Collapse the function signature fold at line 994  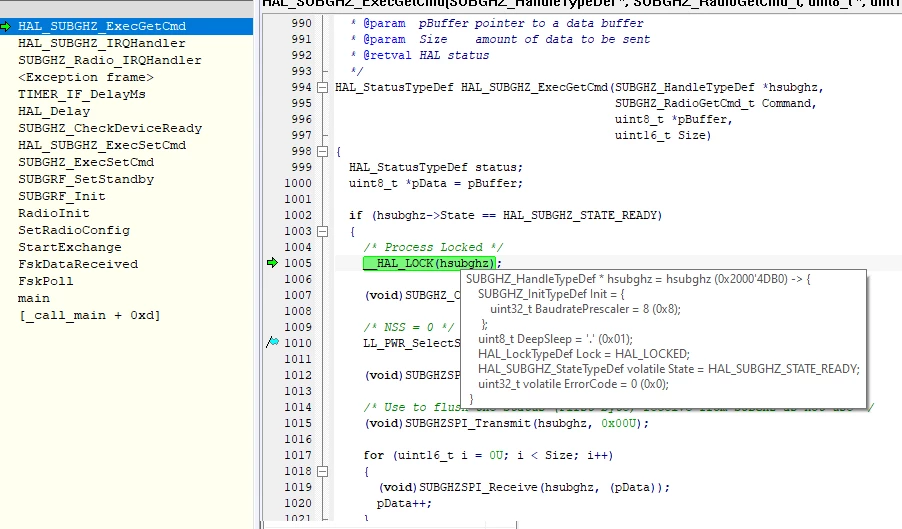coord(323,87)
